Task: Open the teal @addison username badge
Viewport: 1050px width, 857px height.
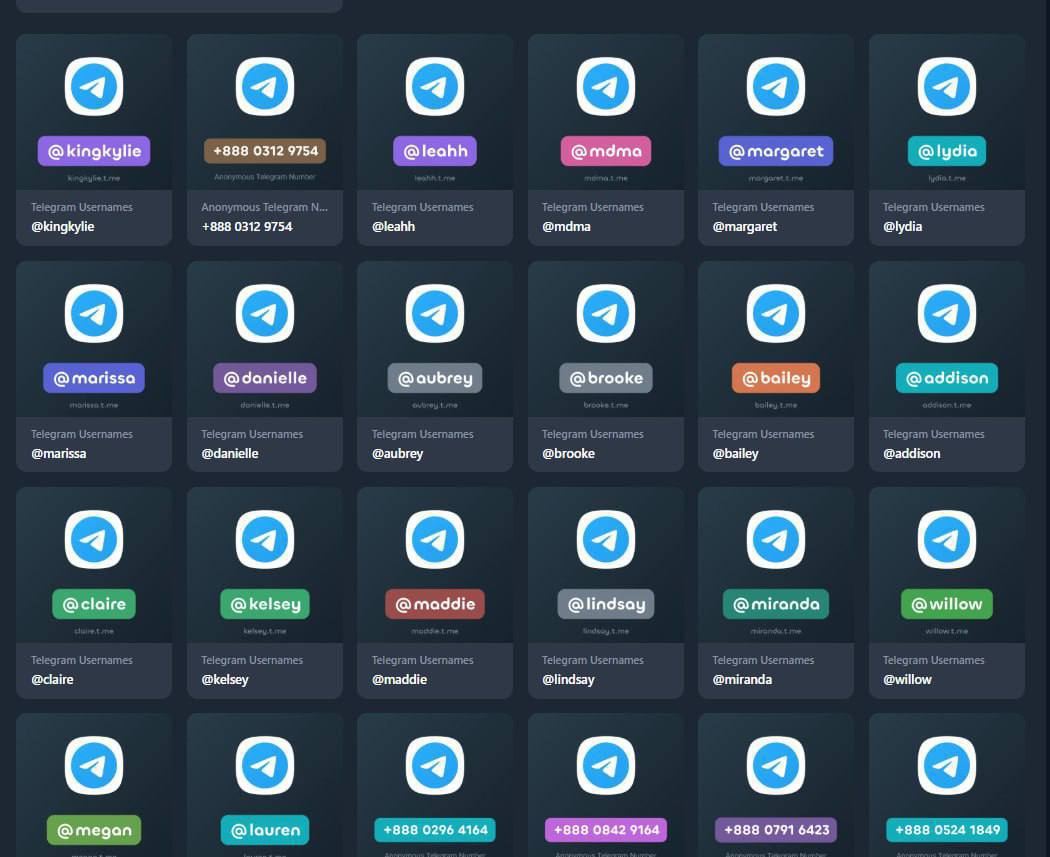Action: 946,378
